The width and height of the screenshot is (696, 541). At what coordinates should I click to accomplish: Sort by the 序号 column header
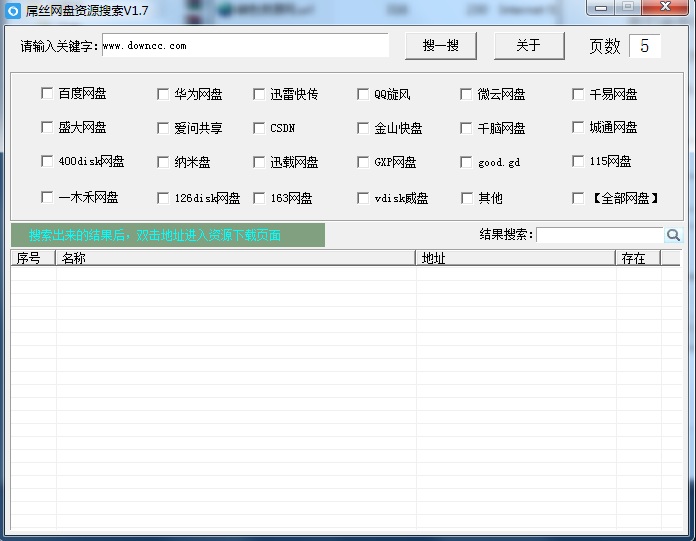click(x=33, y=258)
